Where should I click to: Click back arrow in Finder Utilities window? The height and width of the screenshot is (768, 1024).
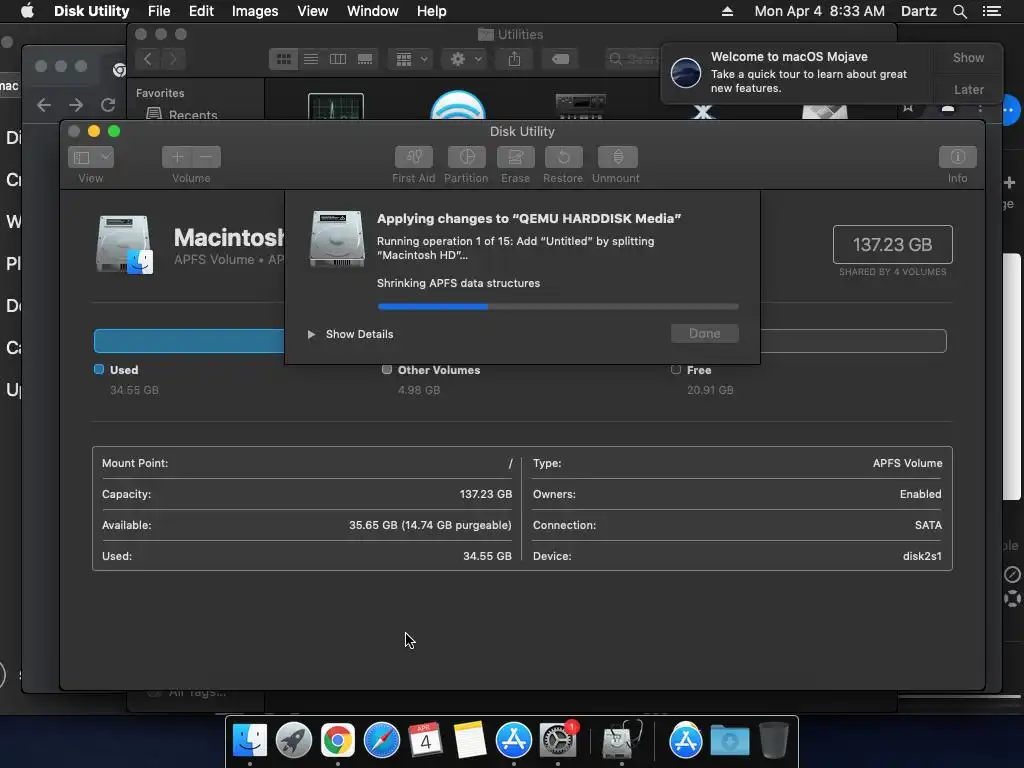tap(148, 59)
